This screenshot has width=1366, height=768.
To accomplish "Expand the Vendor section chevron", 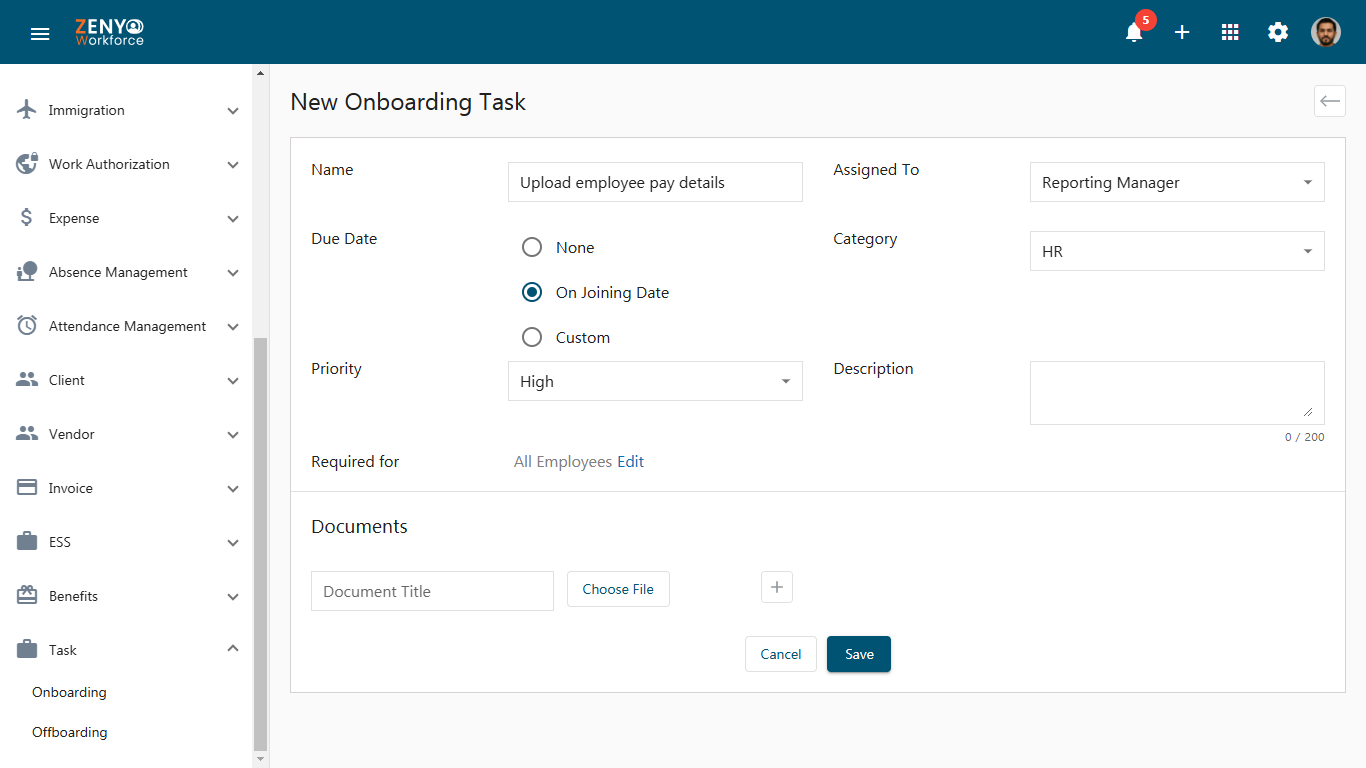I will [233, 435].
